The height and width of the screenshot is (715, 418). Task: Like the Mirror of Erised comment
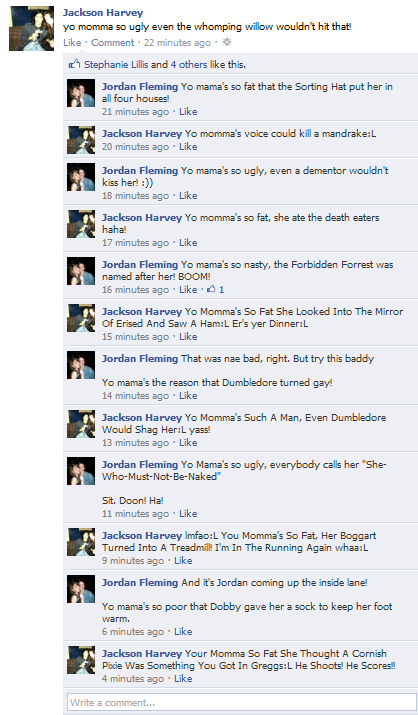tap(188, 337)
